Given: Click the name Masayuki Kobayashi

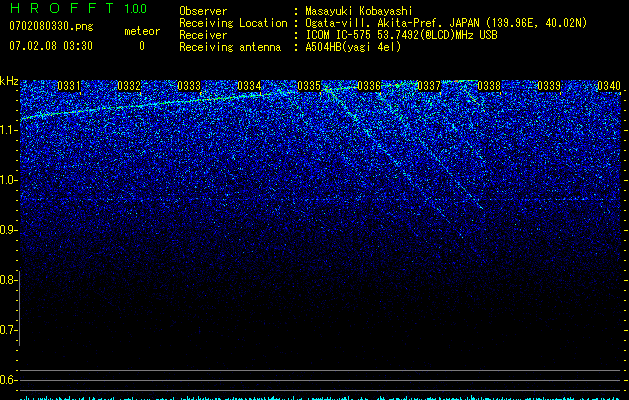Looking at the screenshot, I should click(359, 11).
